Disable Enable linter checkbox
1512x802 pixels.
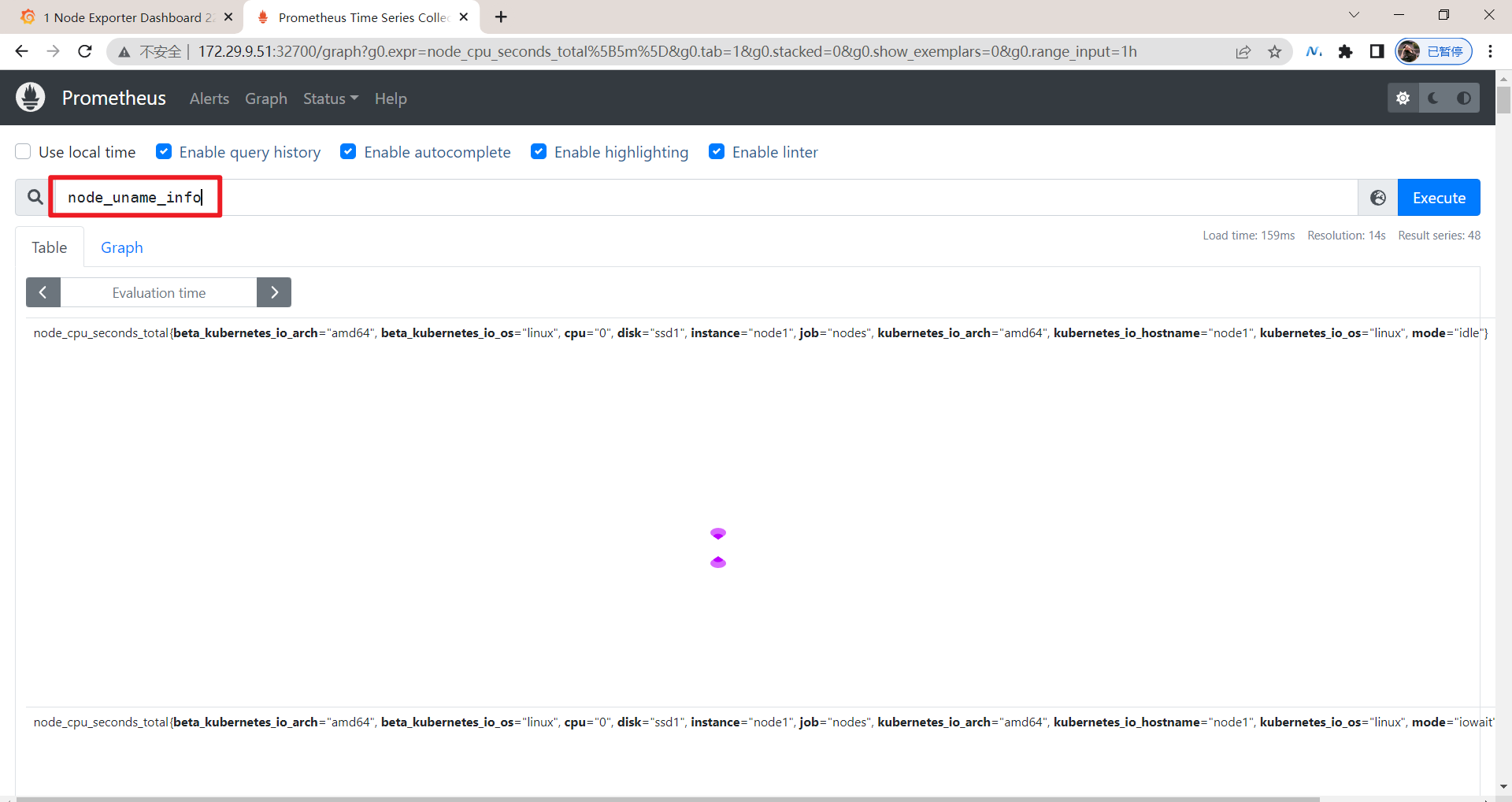point(717,151)
